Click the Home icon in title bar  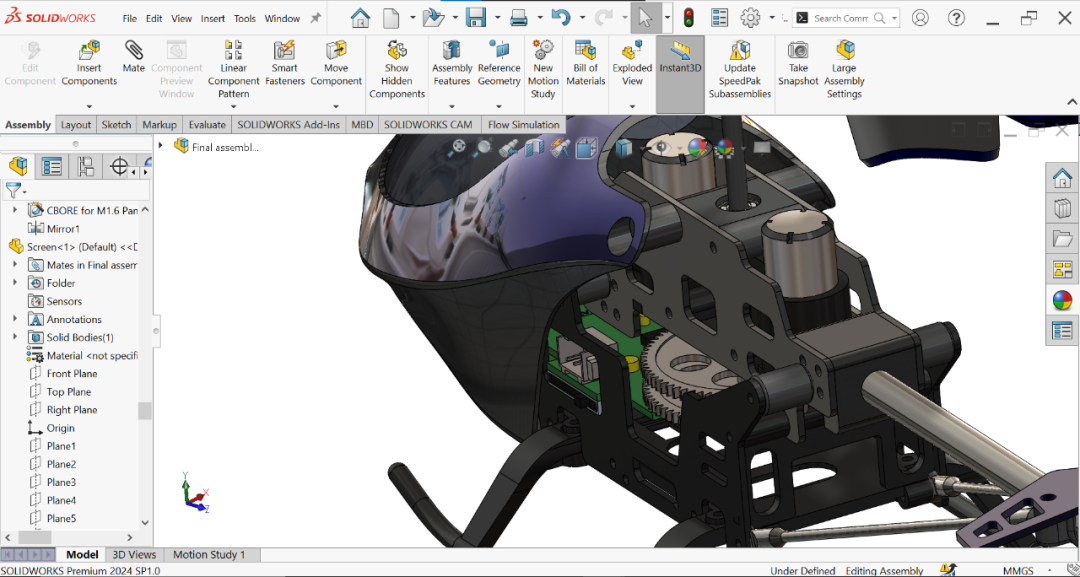tap(360, 18)
